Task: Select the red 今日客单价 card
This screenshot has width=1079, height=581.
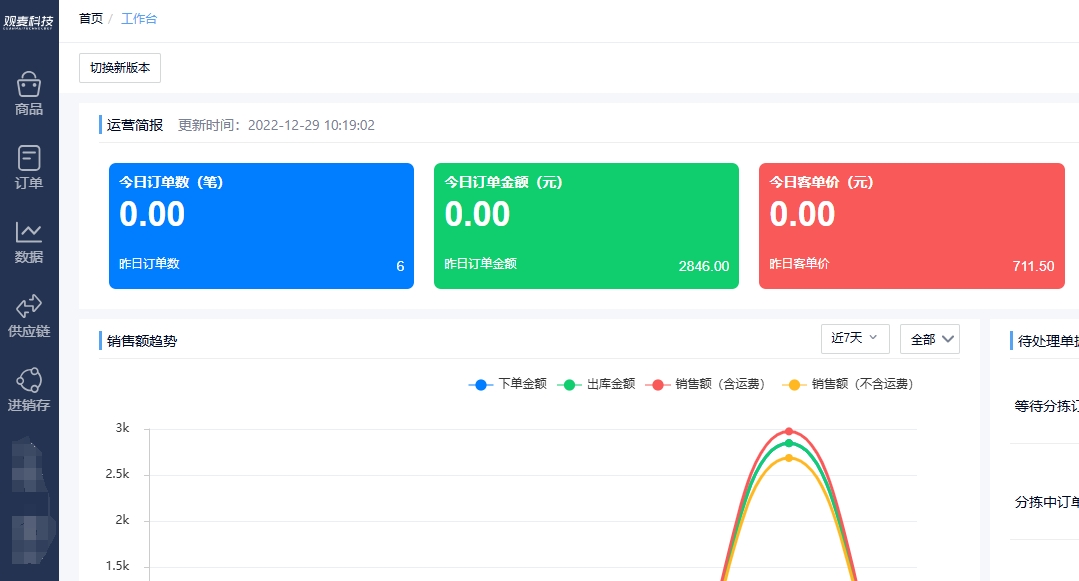Action: (x=912, y=226)
